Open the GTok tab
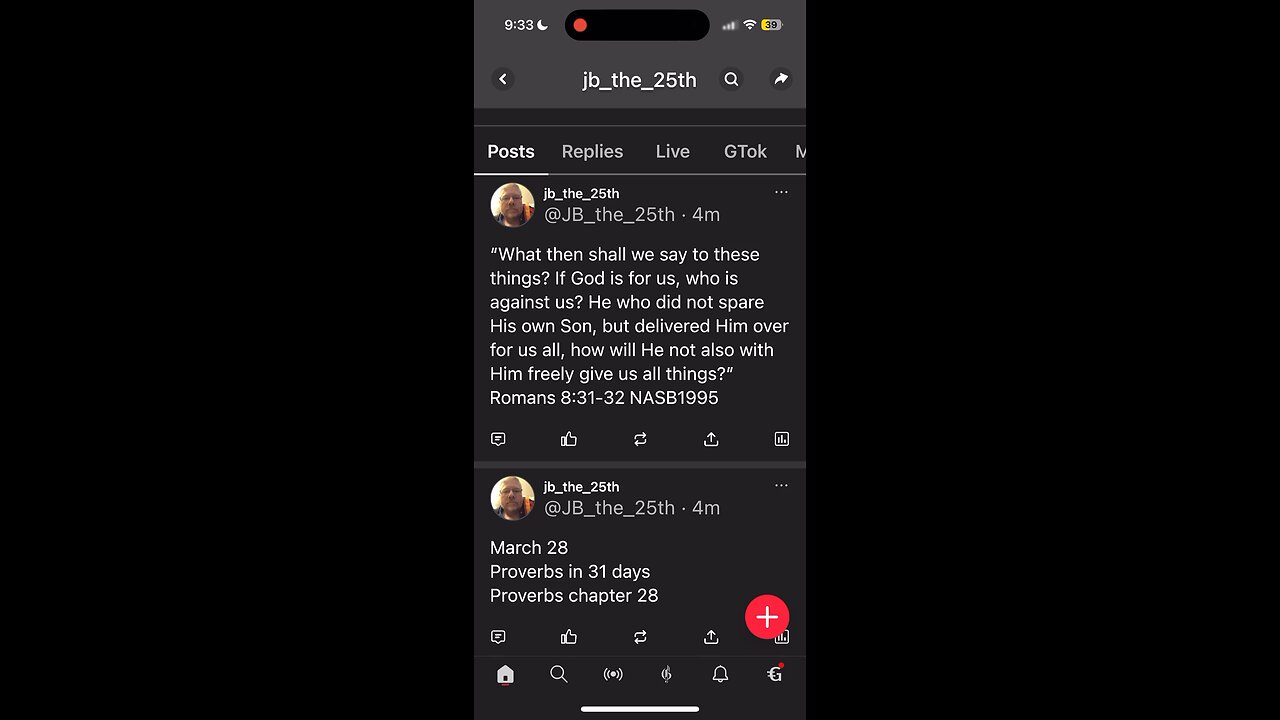This screenshot has height=720, width=1280. pos(745,151)
